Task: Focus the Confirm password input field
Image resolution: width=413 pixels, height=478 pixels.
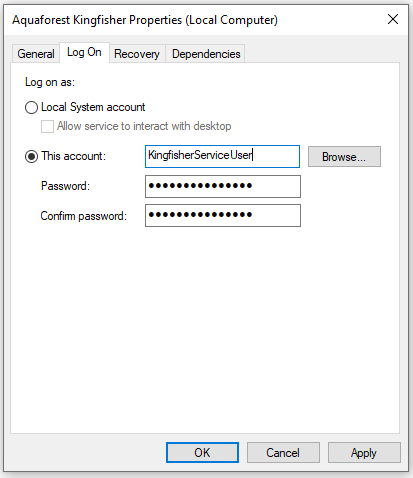Action: 223,215
